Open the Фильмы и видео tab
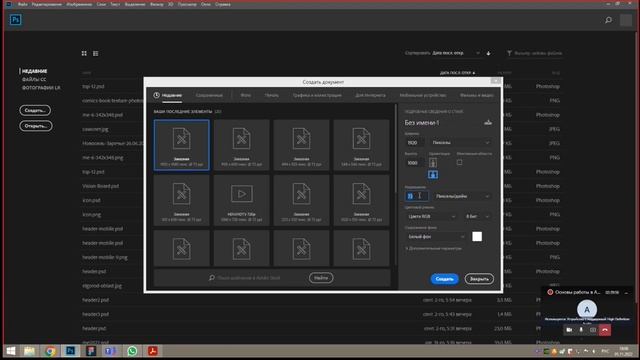 click(477, 95)
